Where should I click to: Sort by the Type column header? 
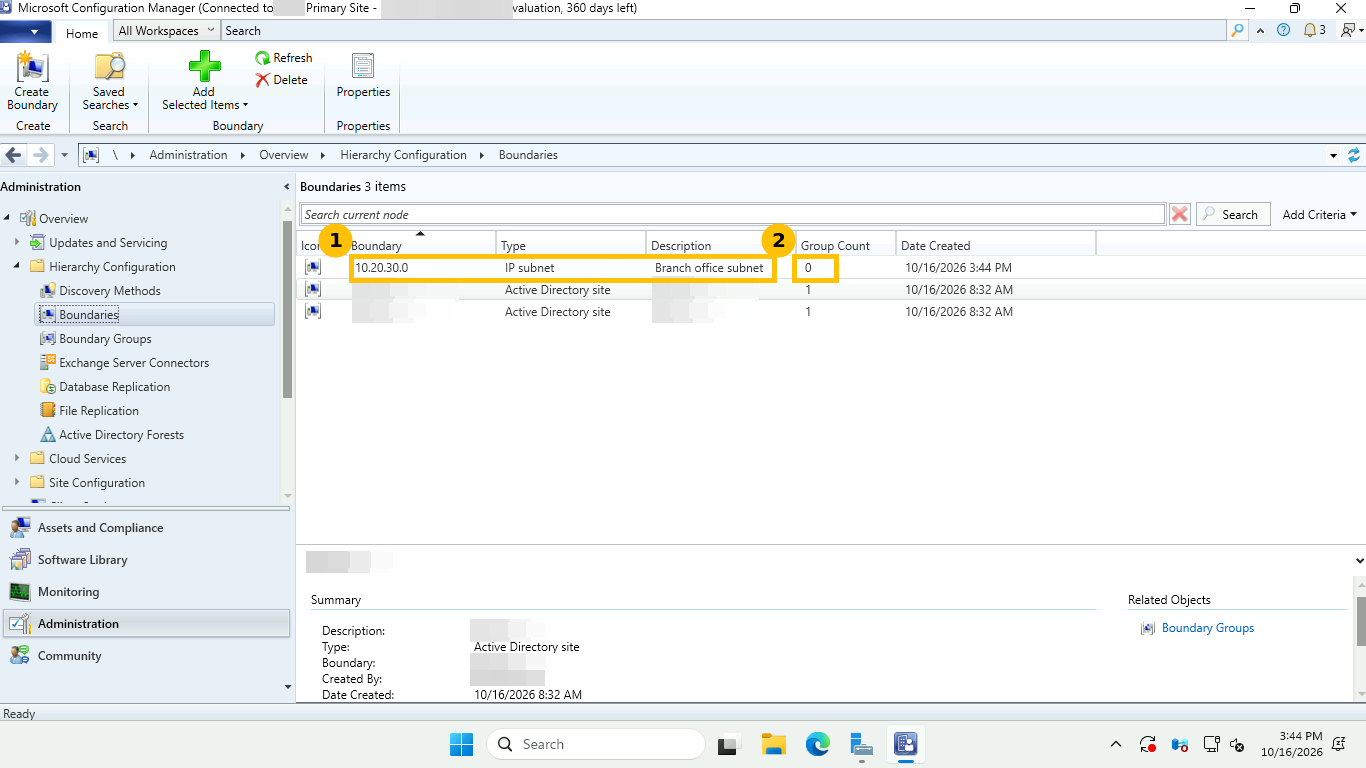click(571, 245)
